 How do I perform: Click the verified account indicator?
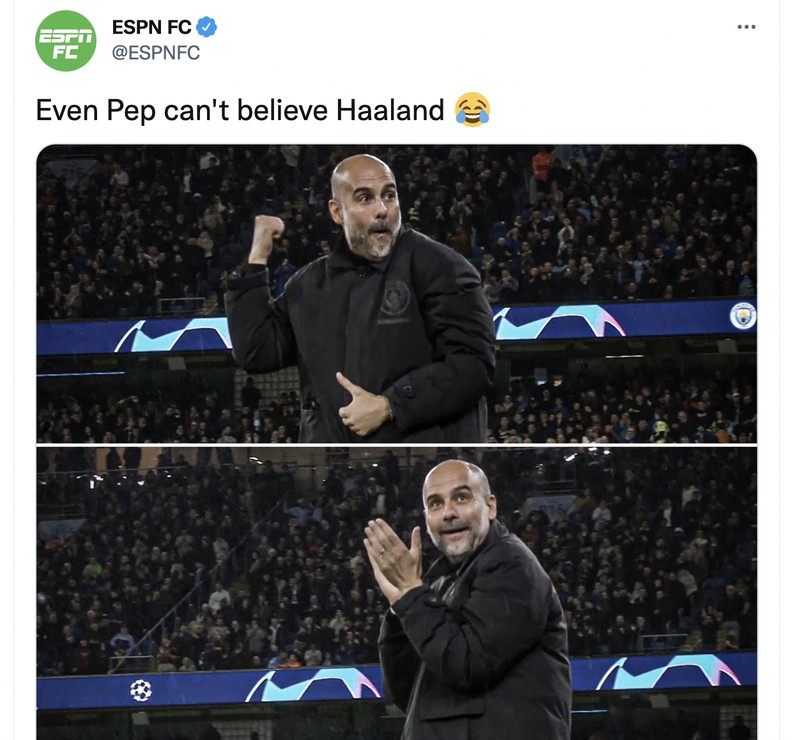206,29
